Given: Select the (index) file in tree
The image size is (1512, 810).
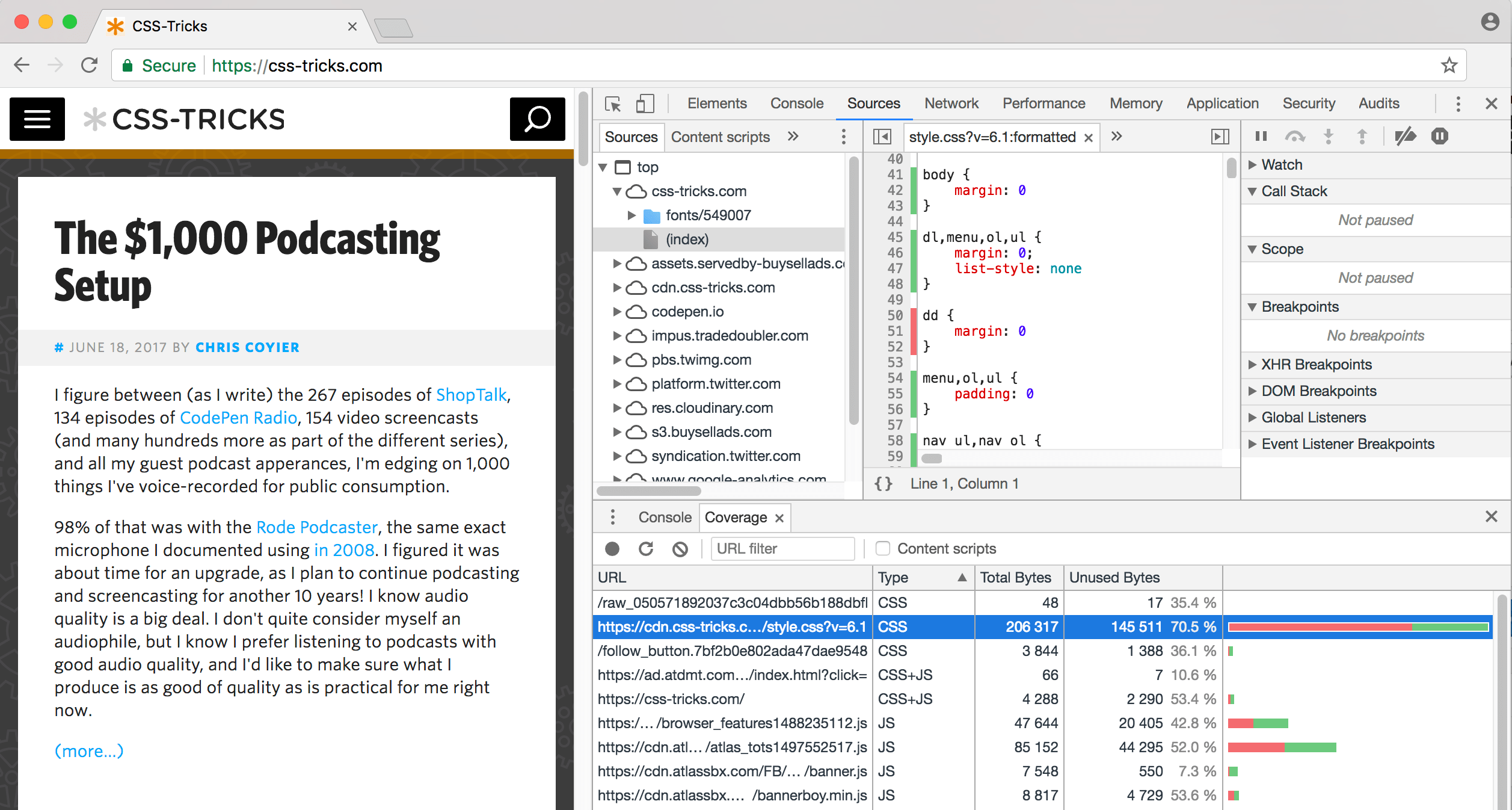Looking at the screenshot, I should click(719, 240).
